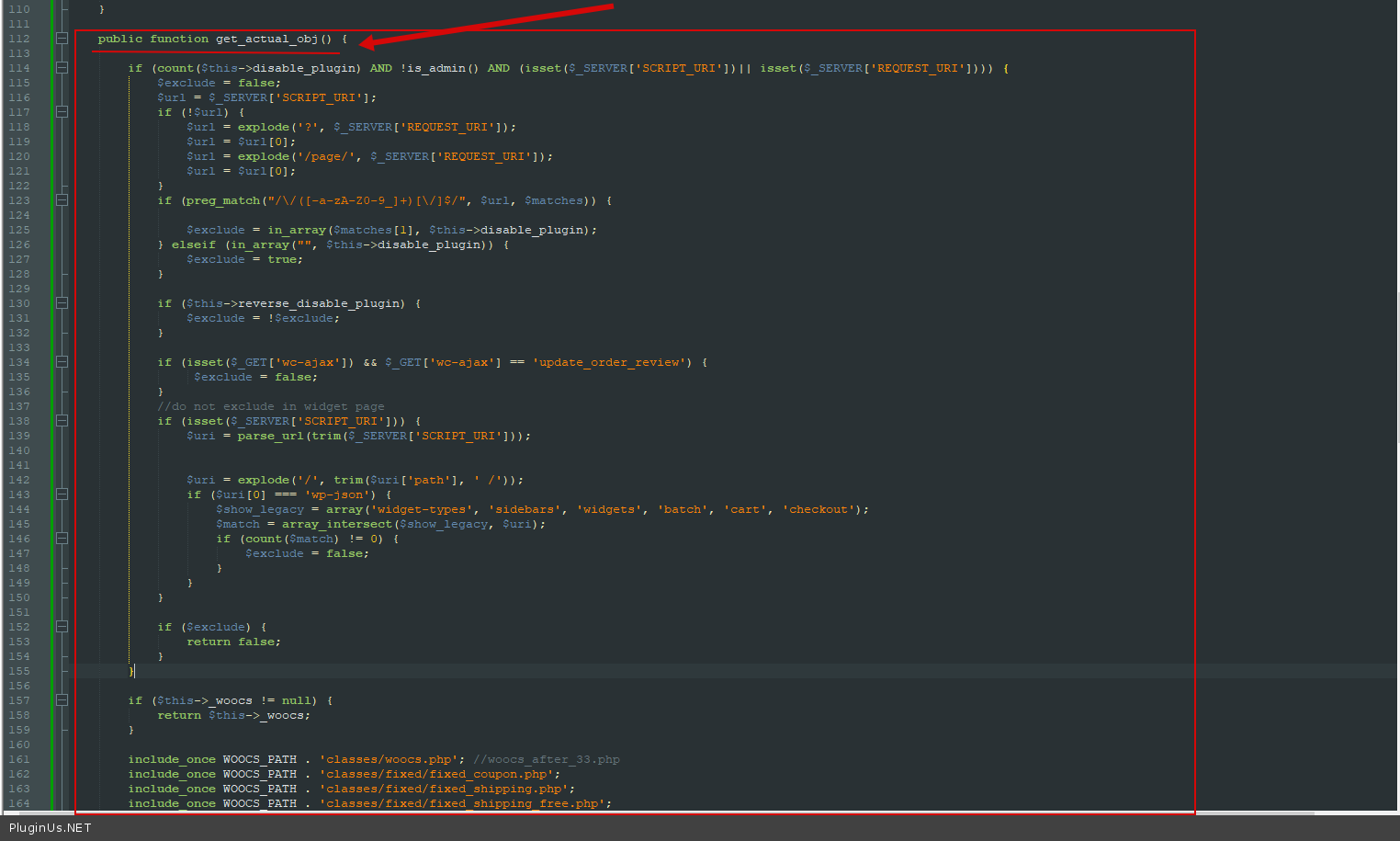Fold the block starting at line 138

[x=62, y=421]
